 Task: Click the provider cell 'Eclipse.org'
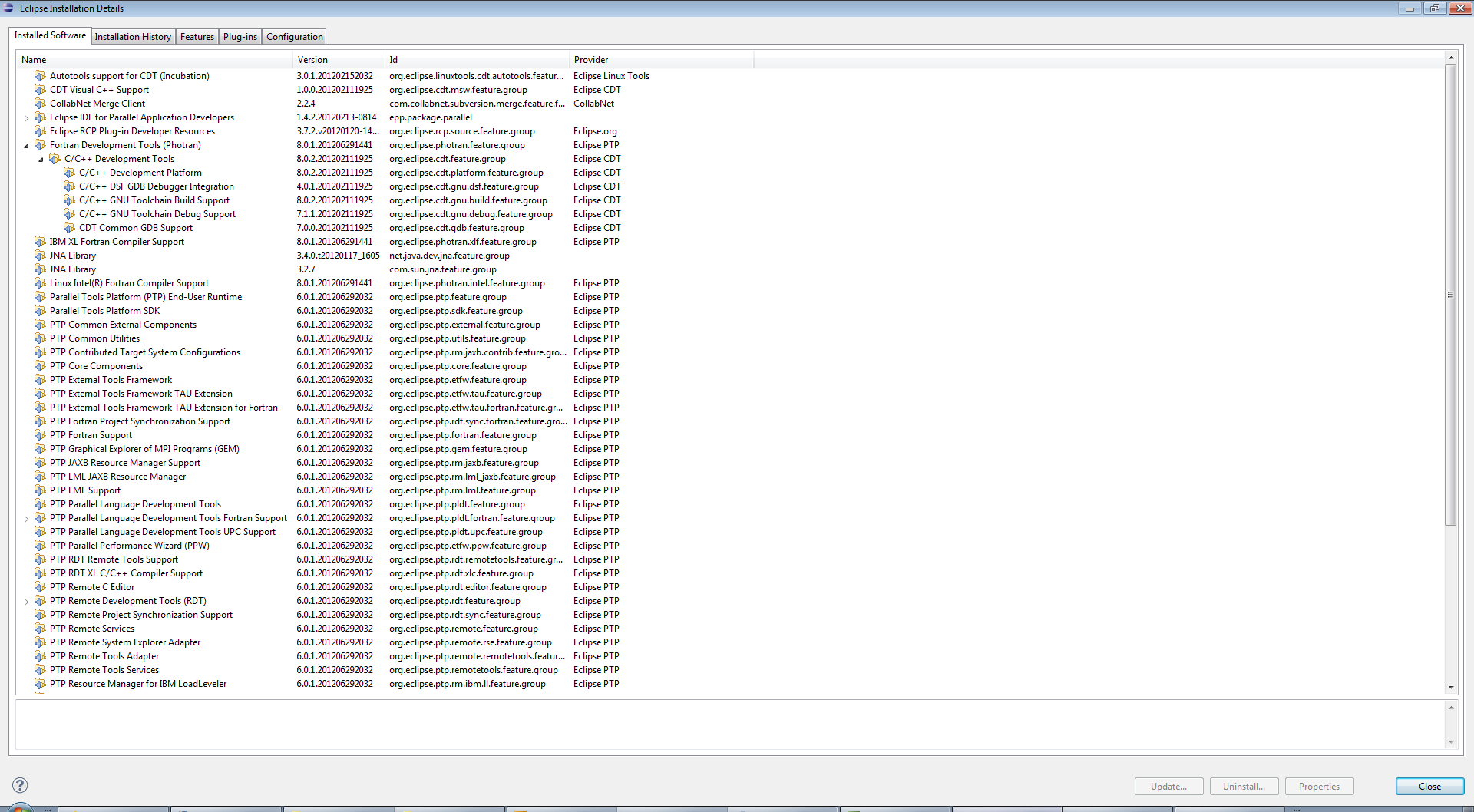click(595, 131)
